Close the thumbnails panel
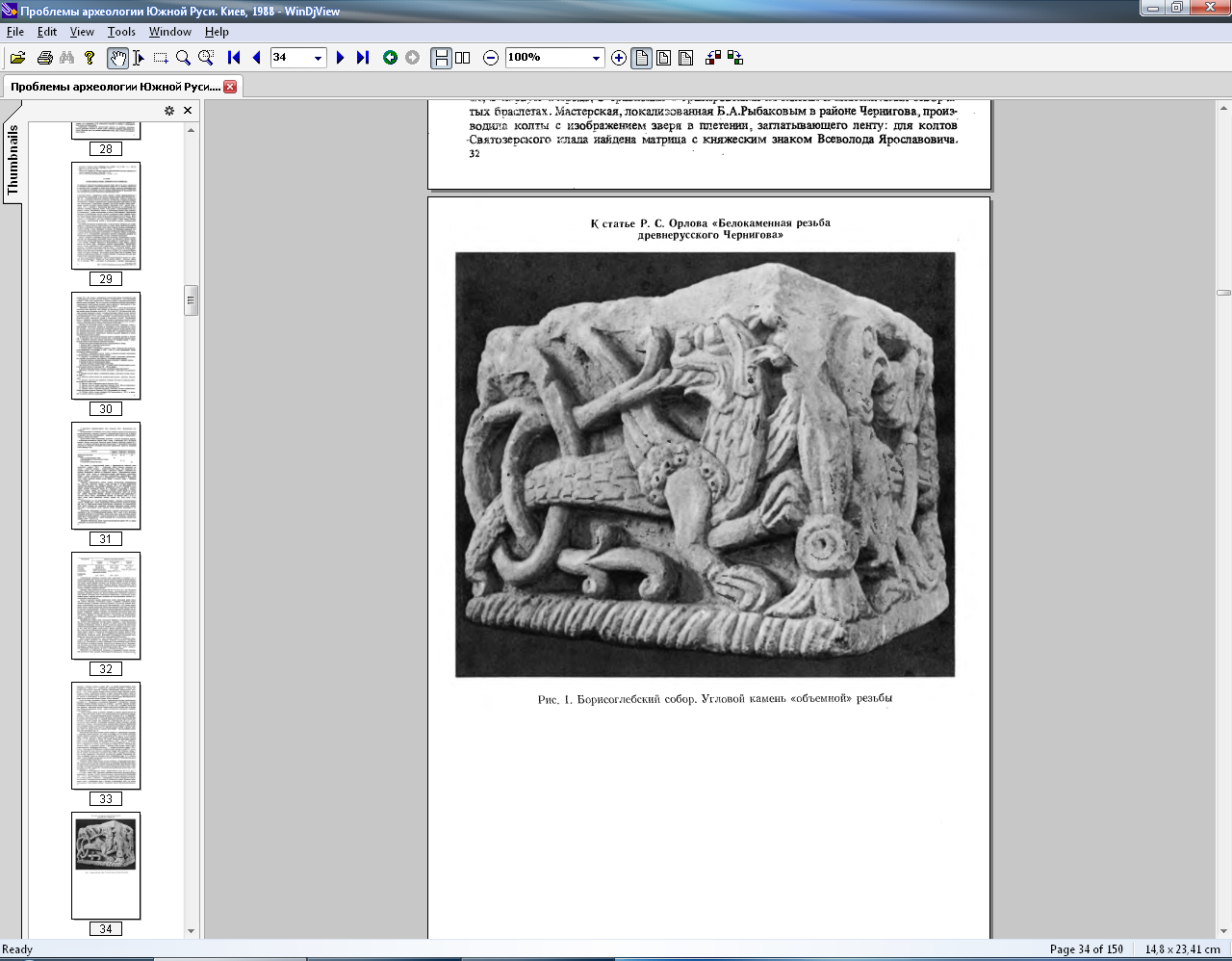Screen dimensions: 1232x961 pos(188,111)
